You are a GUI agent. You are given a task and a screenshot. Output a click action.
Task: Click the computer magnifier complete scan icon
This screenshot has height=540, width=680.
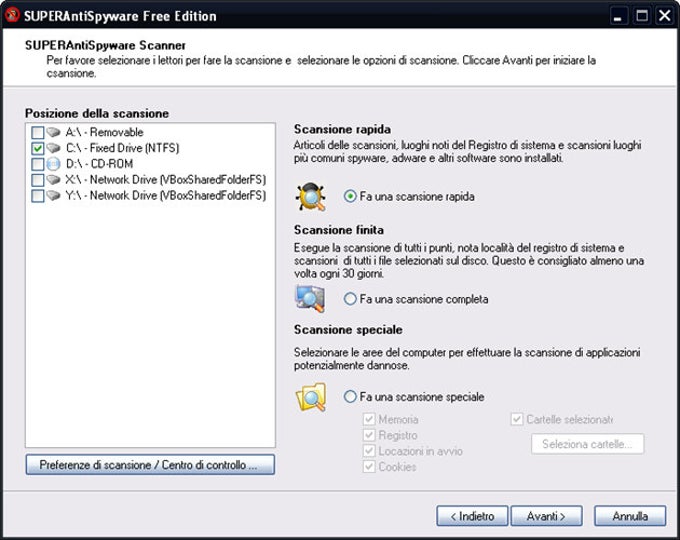[x=310, y=298]
